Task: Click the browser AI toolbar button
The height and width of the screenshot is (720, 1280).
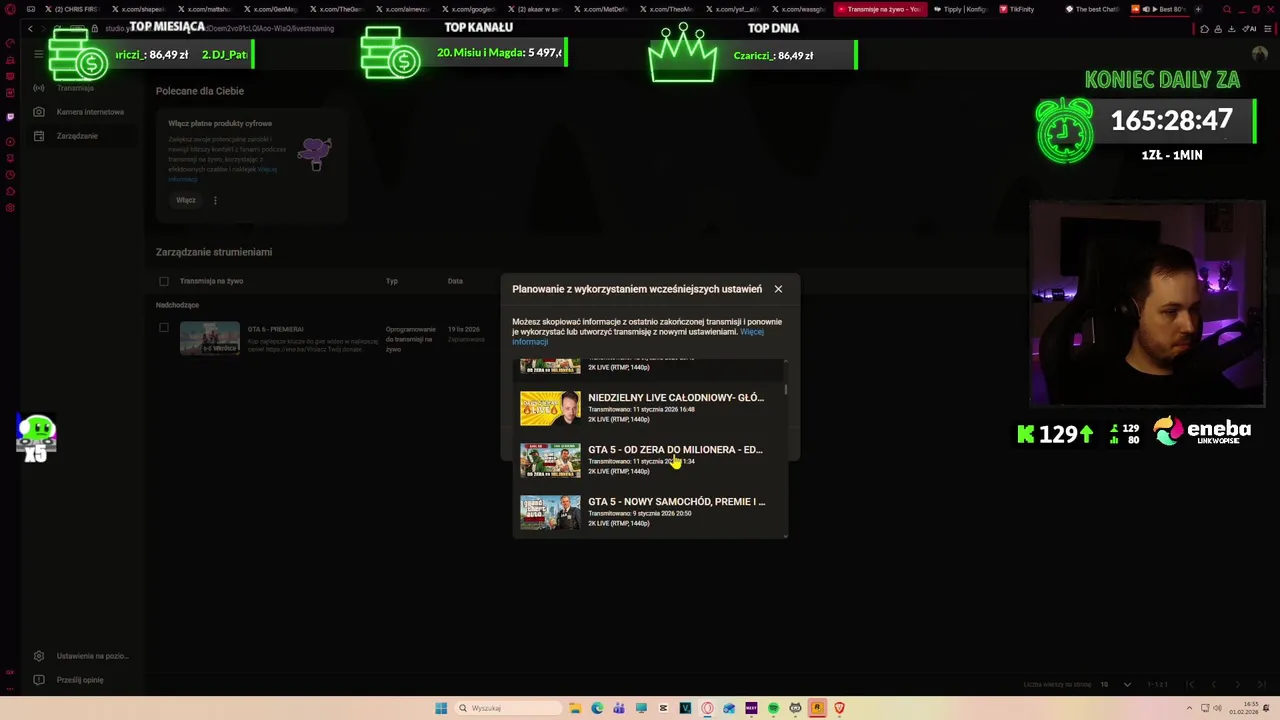Action: pyautogui.click(x=1251, y=29)
